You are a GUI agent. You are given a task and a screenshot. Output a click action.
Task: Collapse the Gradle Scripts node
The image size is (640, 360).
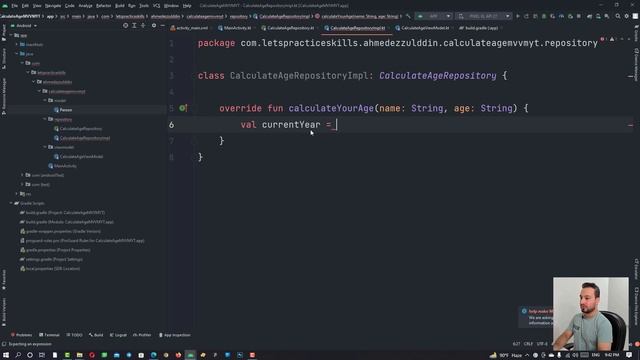(11, 203)
